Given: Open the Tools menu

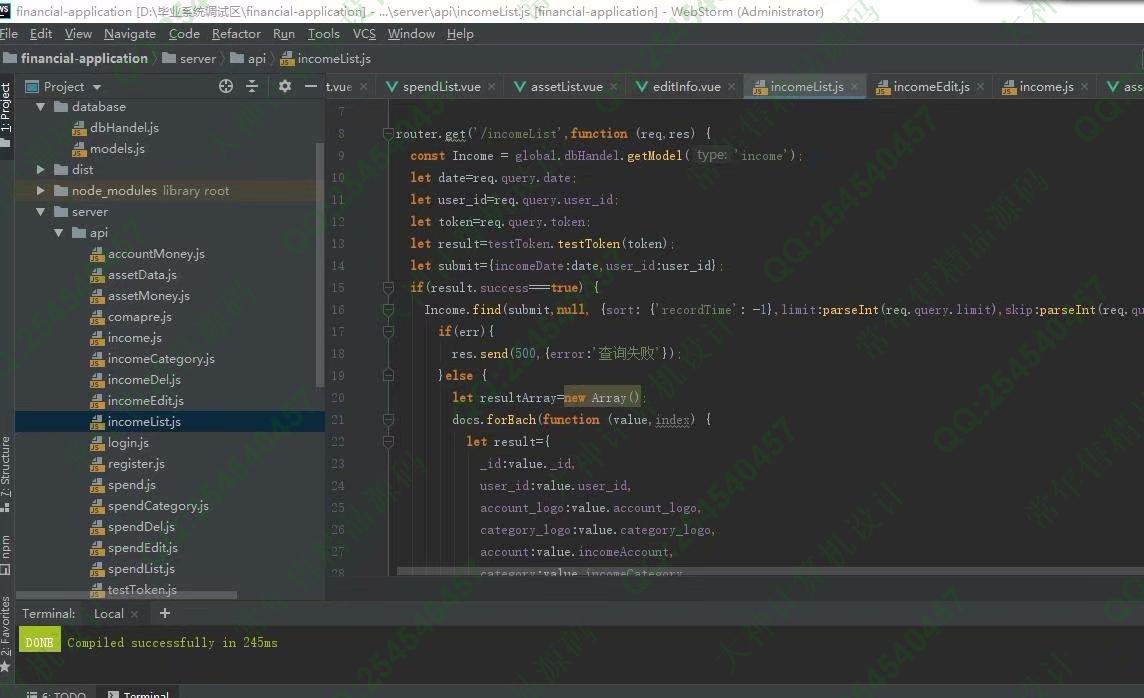Looking at the screenshot, I should coord(323,34).
